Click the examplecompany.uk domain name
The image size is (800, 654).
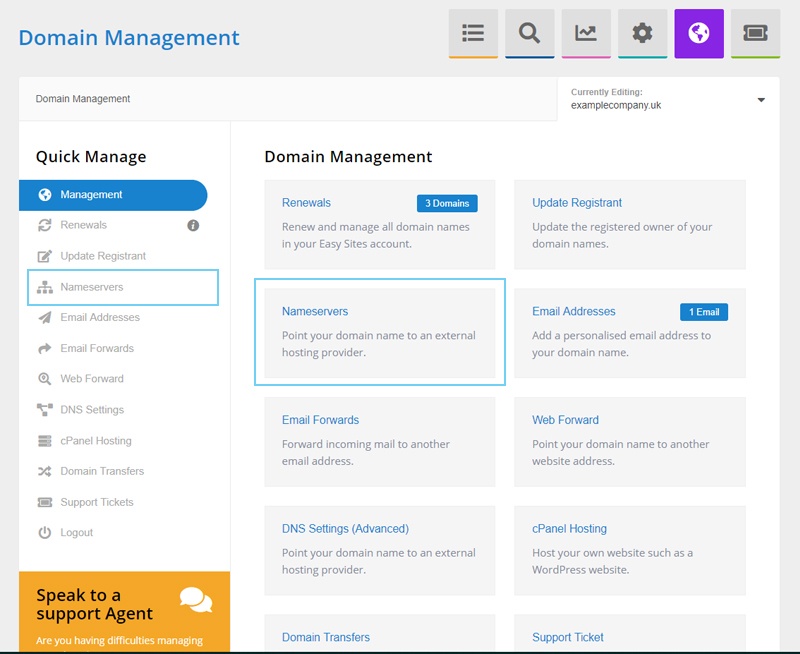click(616, 106)
